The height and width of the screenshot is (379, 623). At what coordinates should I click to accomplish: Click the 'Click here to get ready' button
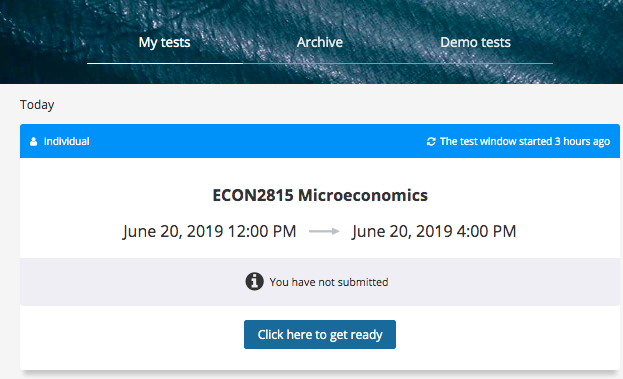[x=320, y=335]
